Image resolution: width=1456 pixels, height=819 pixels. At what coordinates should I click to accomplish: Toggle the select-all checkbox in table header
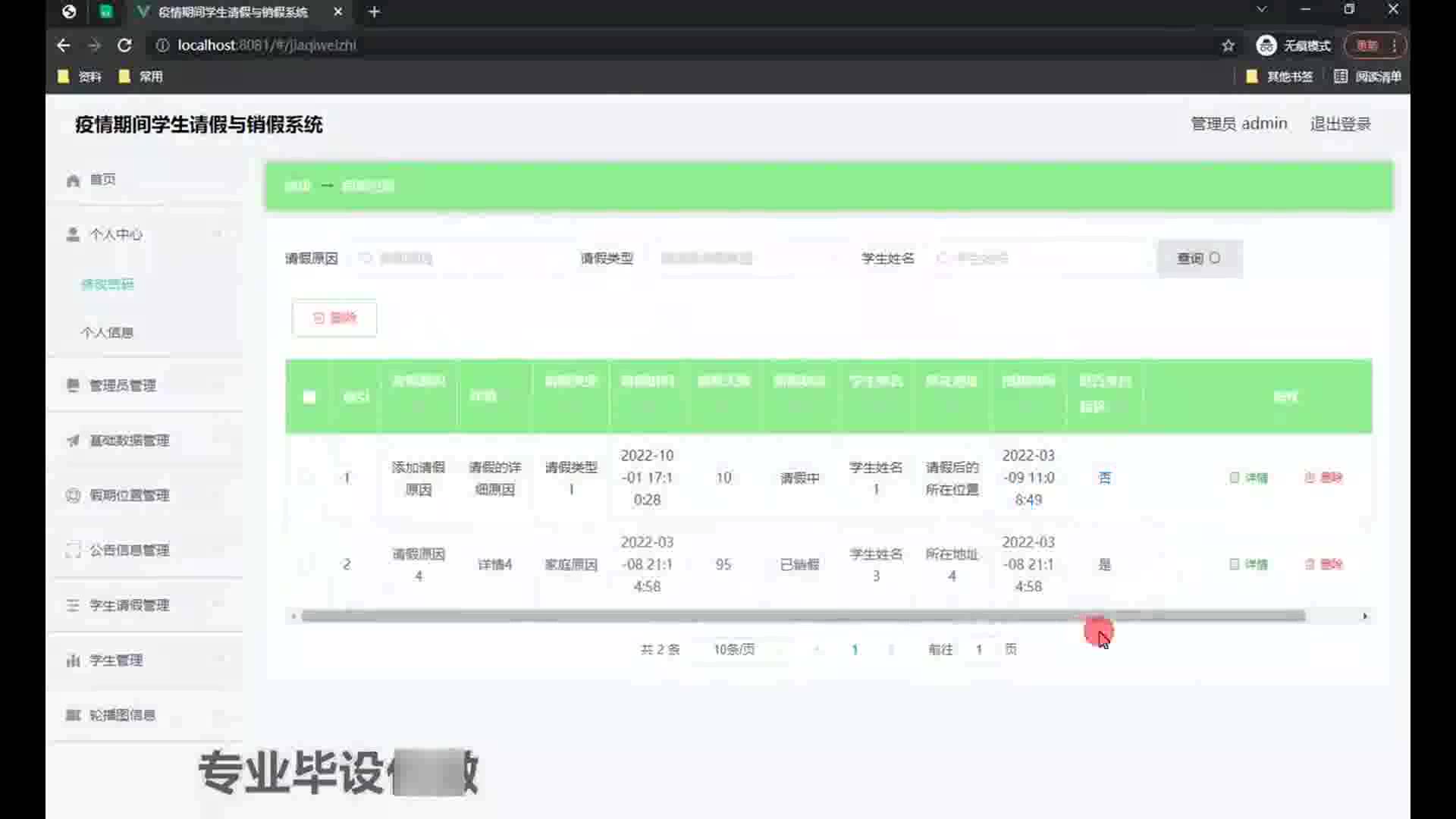pyautogui.click(x=309, y=397)
